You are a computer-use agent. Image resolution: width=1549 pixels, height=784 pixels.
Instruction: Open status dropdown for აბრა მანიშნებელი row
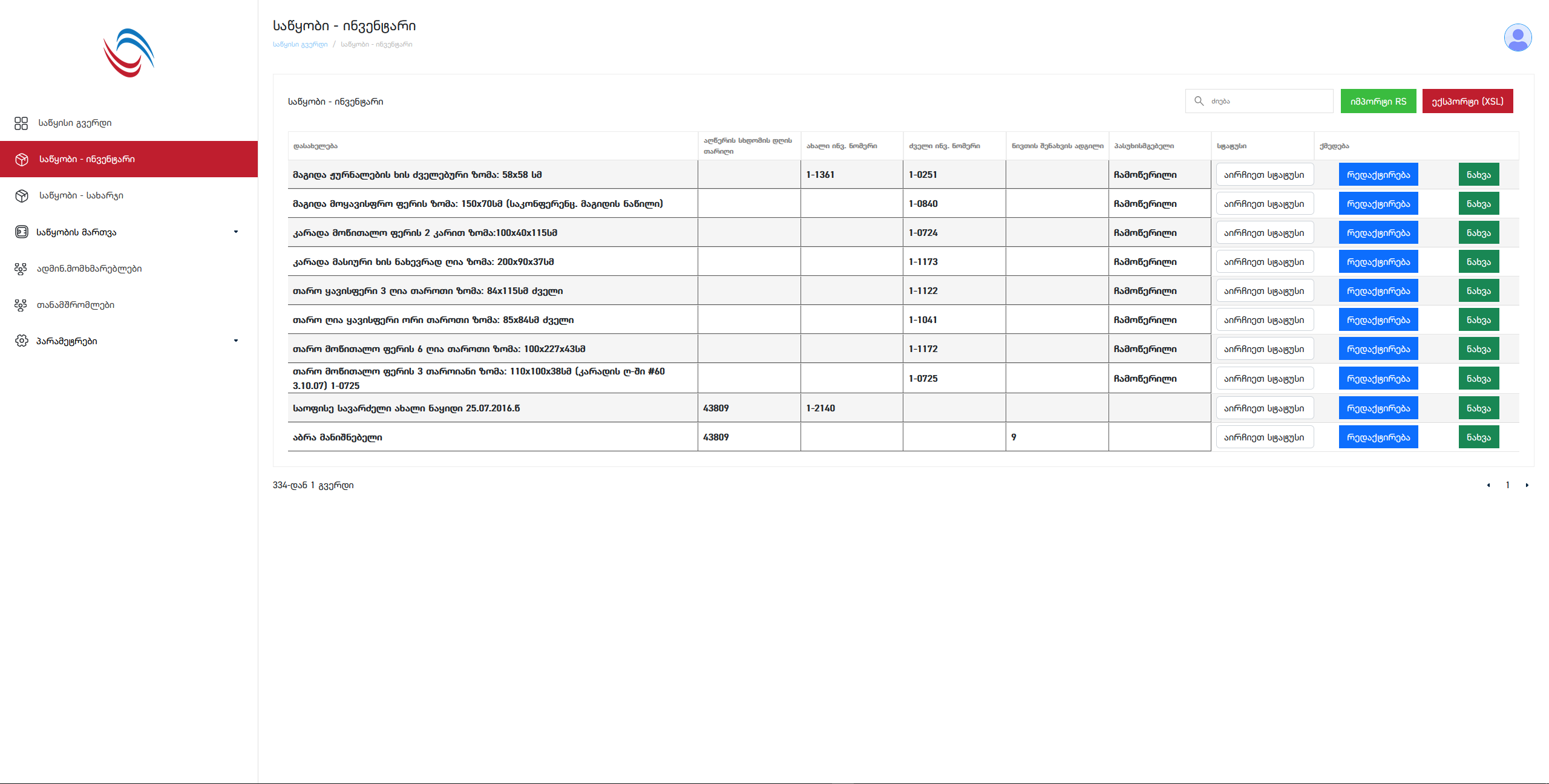[1264, 437]
